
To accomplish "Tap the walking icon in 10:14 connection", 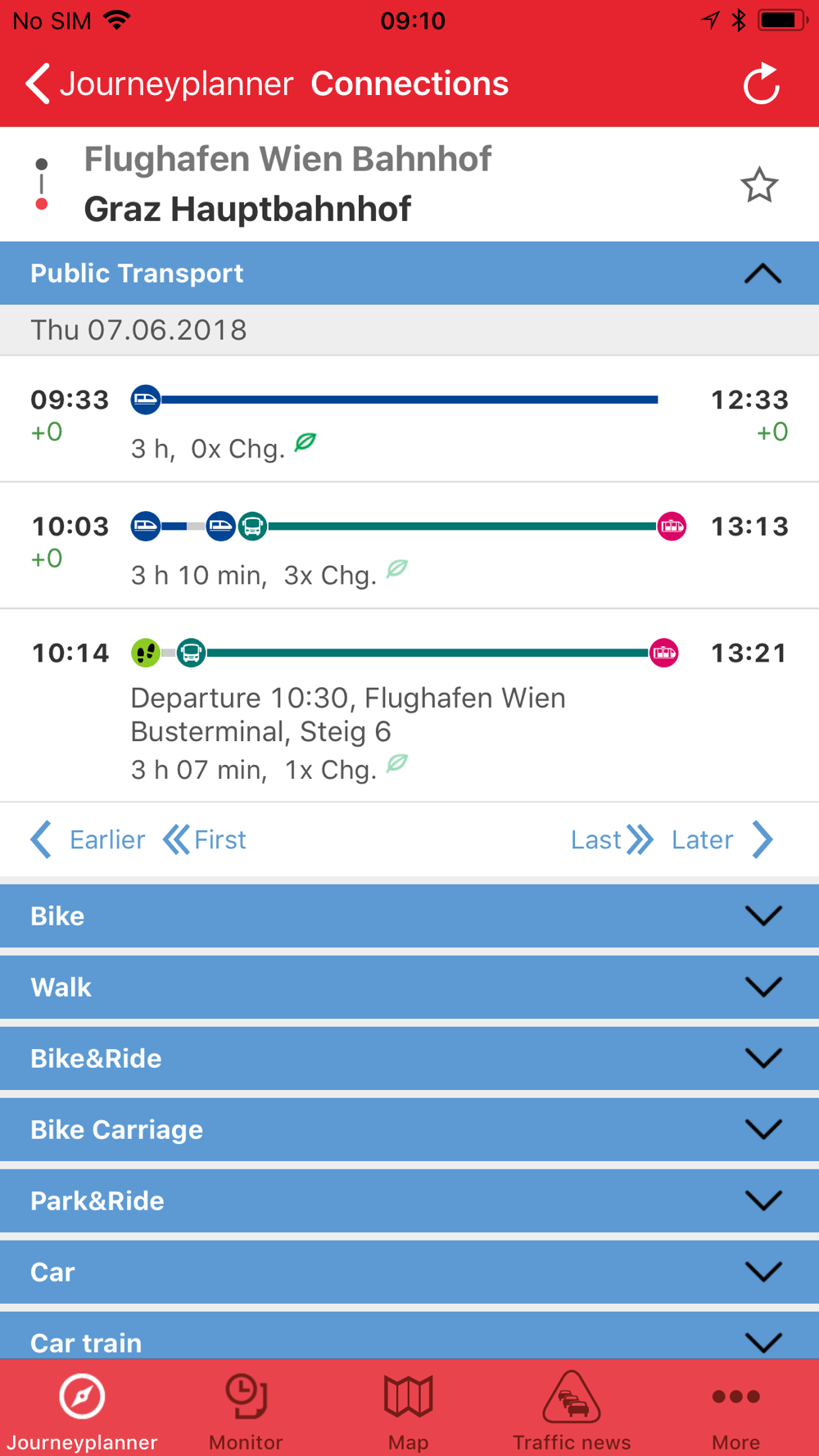I will click(146, 653).
